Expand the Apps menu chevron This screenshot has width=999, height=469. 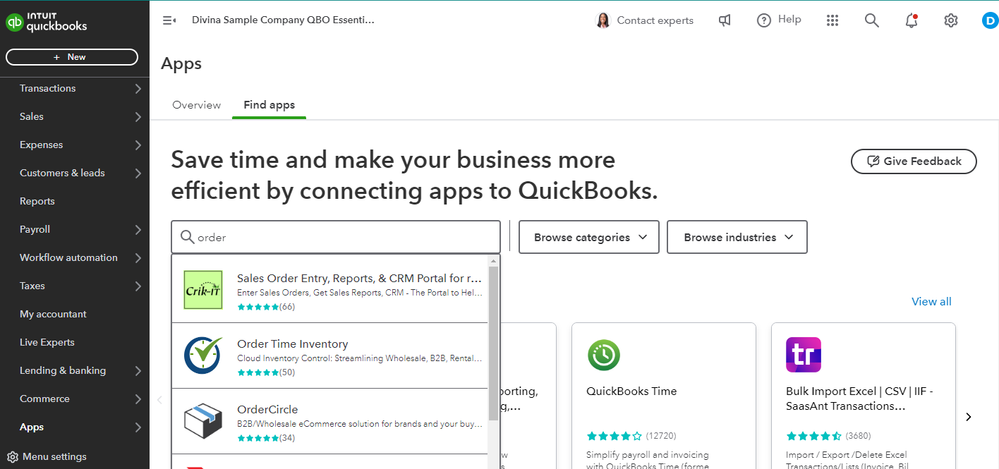138,427
